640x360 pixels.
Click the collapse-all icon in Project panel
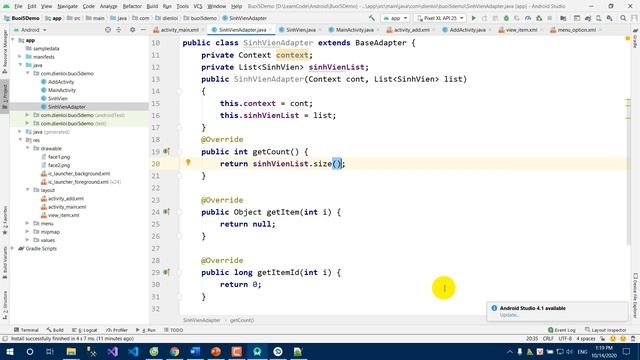(119, 30)
